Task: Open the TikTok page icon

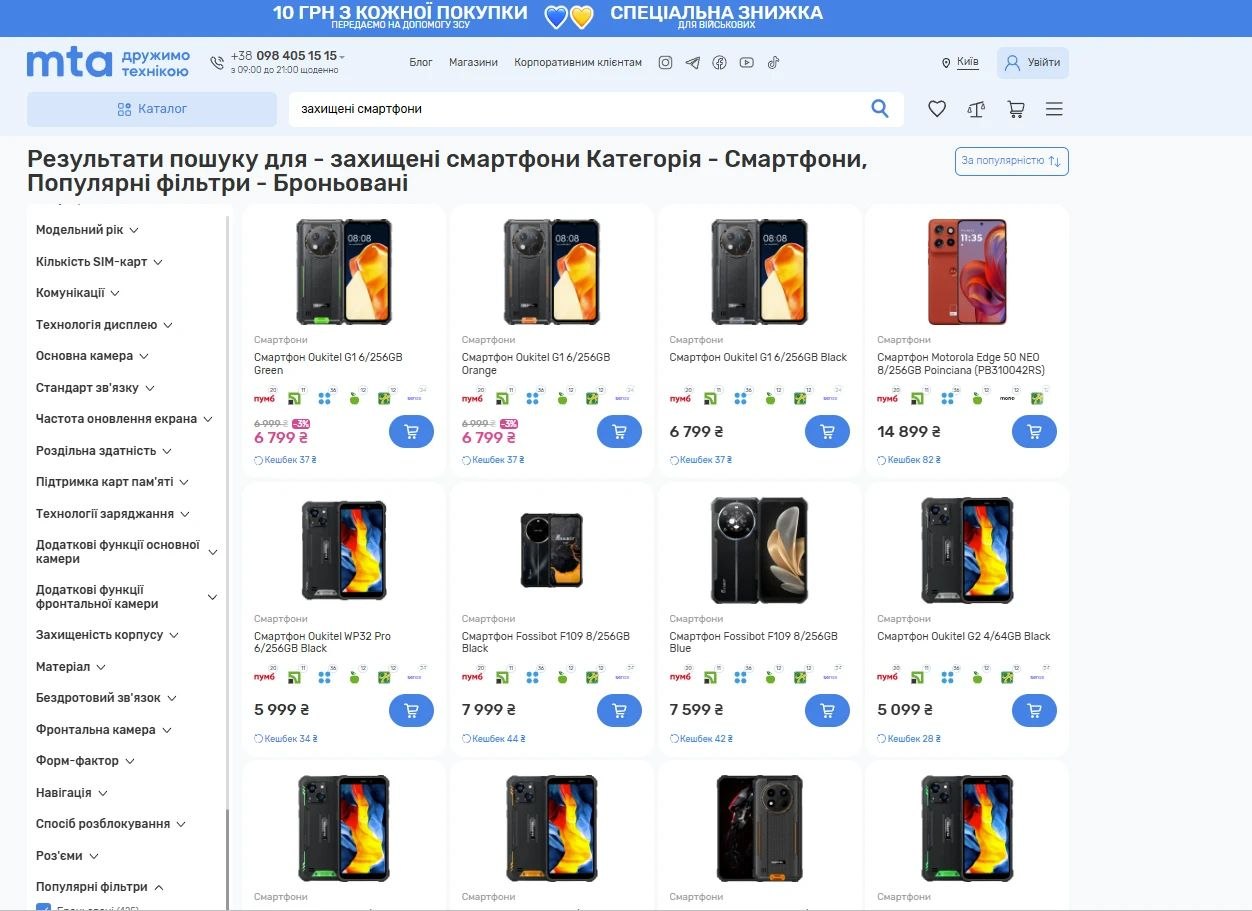Action: click(772, 62)
